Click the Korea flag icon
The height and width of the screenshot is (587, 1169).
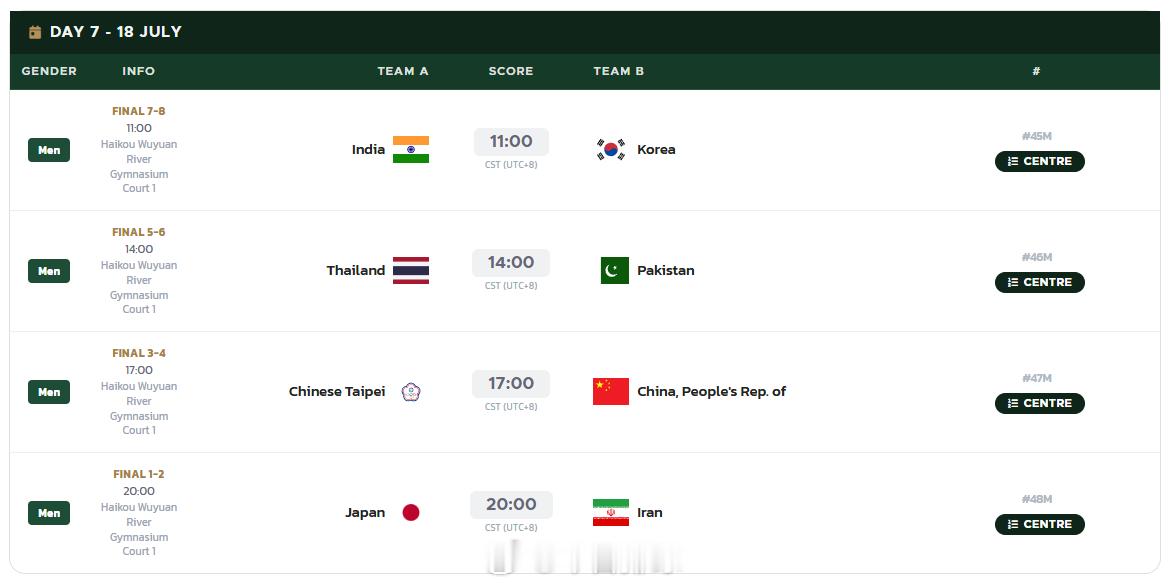(x=611, y=149)
